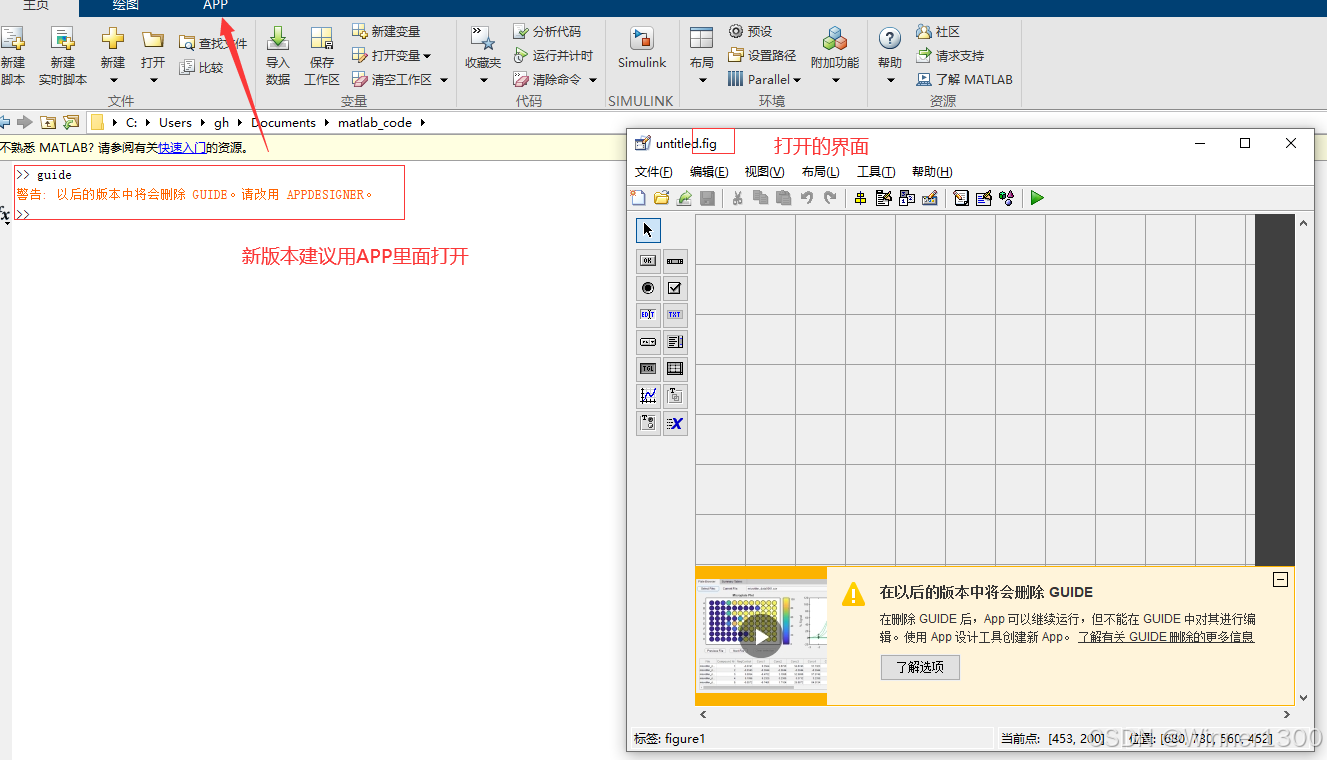Click New Script (新建脚本) button
Screen dimensions: 1327x760
pos(13,56)
